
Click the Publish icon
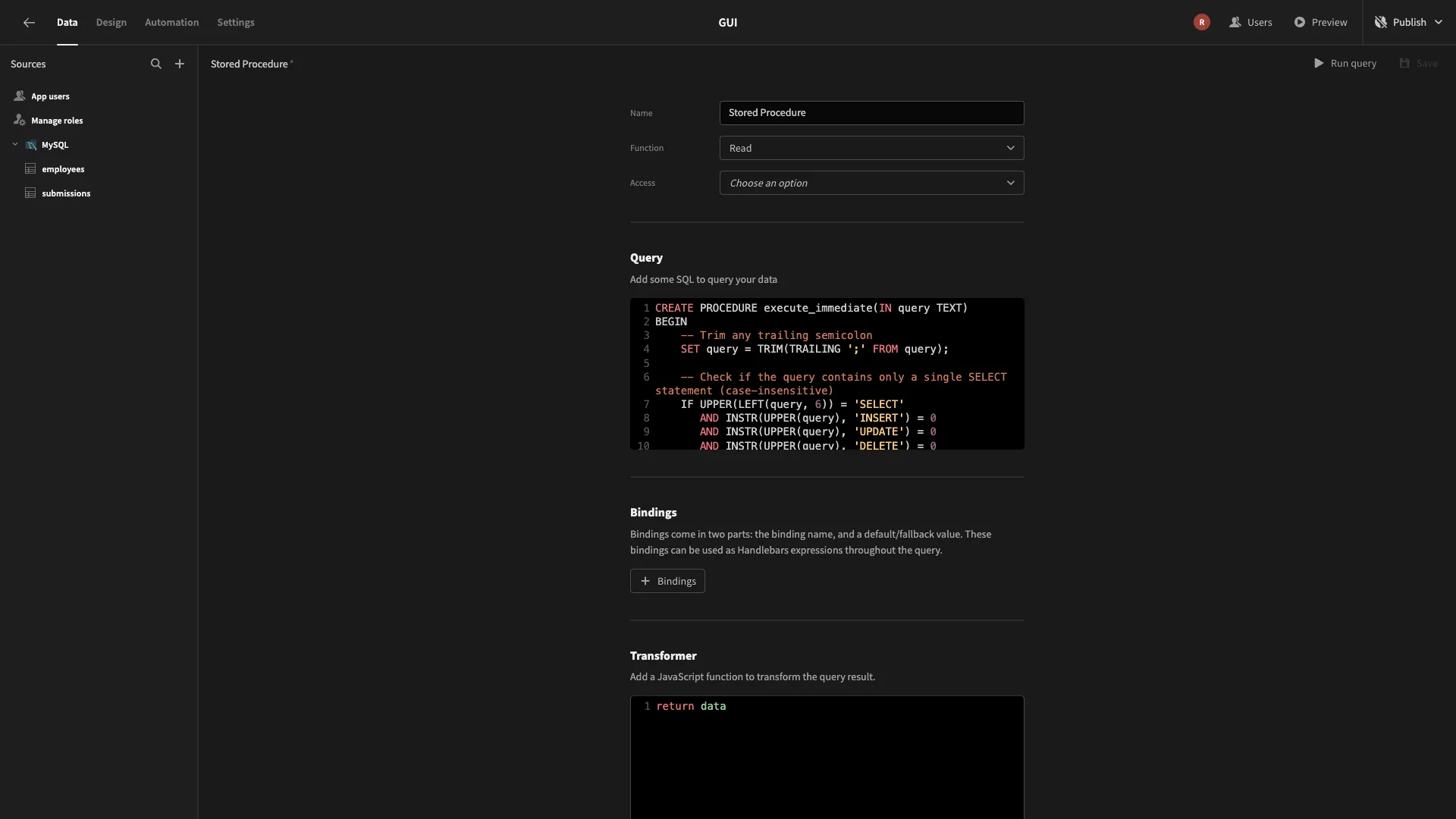click(x=1381, y=23)
